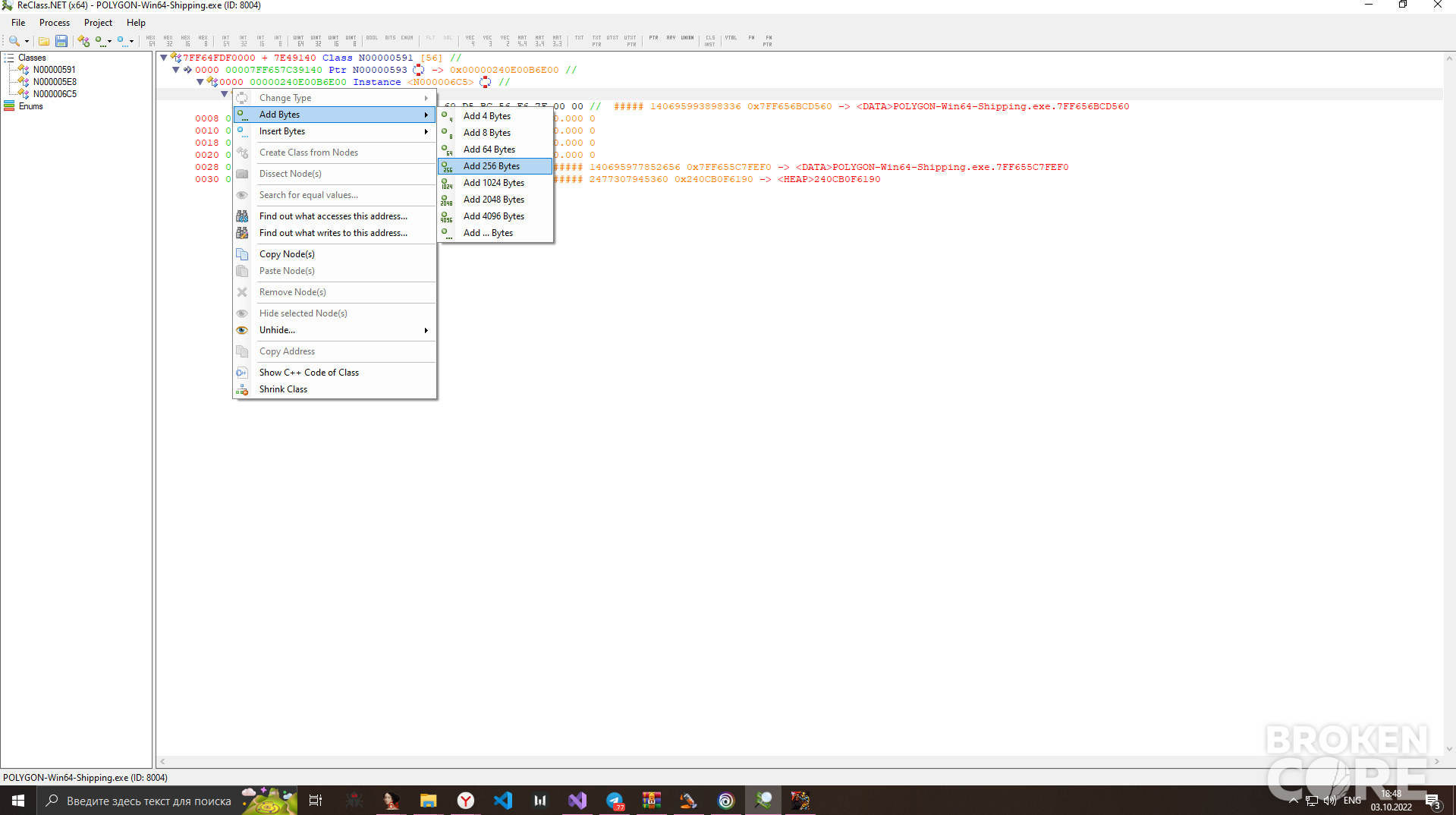Click Find out what accesses this address
This screenshot has width=1456, height=815.
(335, 216)
